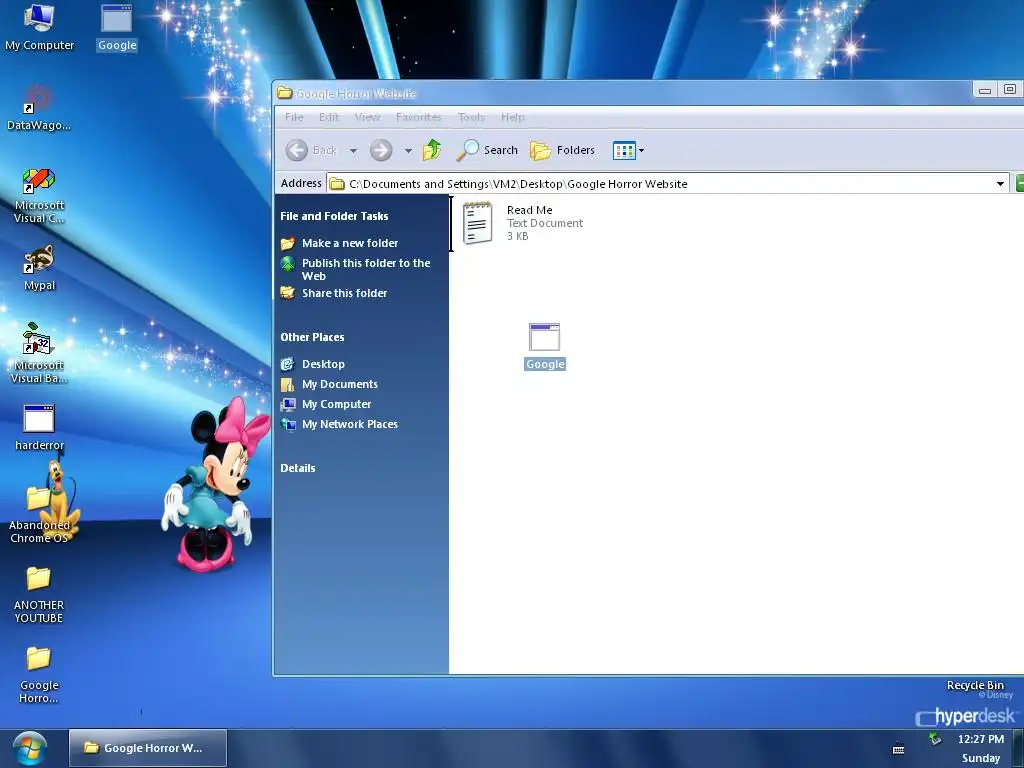Select the Google file in folder window
1024x768 pixels.
click(x=545, y=347)
